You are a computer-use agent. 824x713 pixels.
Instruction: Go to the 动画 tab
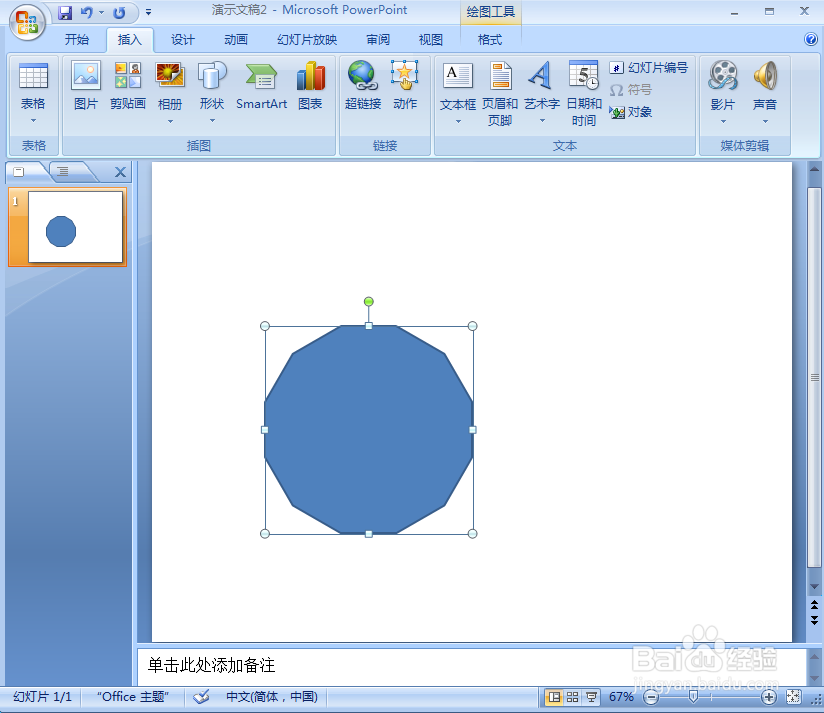point(236,39)
